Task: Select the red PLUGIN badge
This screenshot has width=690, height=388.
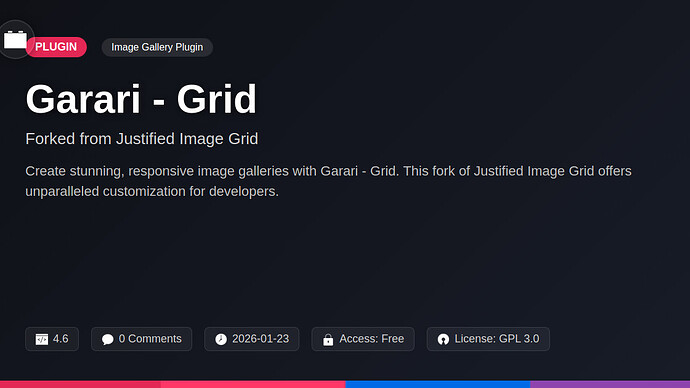Action: [x=56, y=47]
